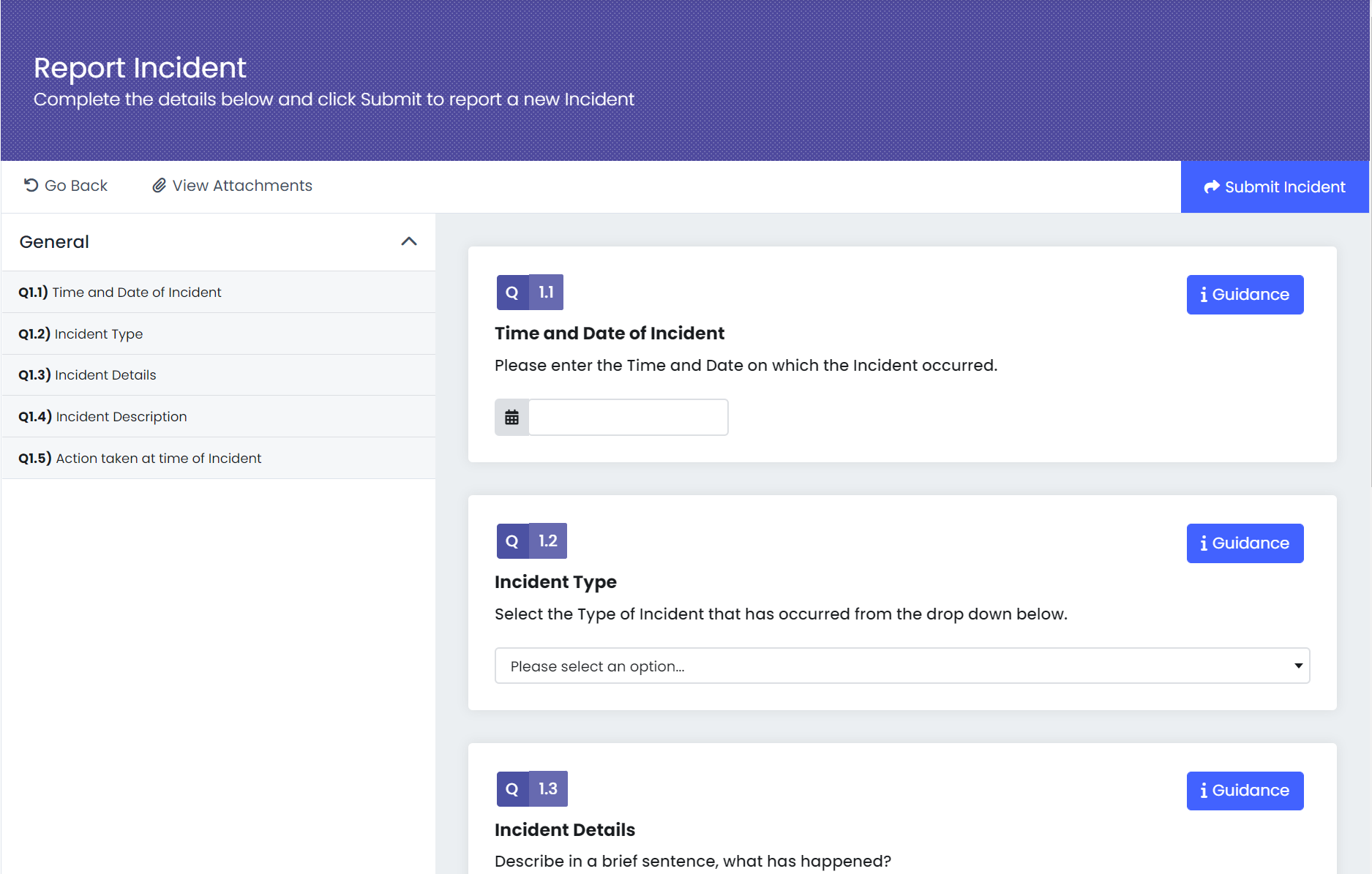Click the info icon on Q1.2 Guidance

(x=1204, y=543)
